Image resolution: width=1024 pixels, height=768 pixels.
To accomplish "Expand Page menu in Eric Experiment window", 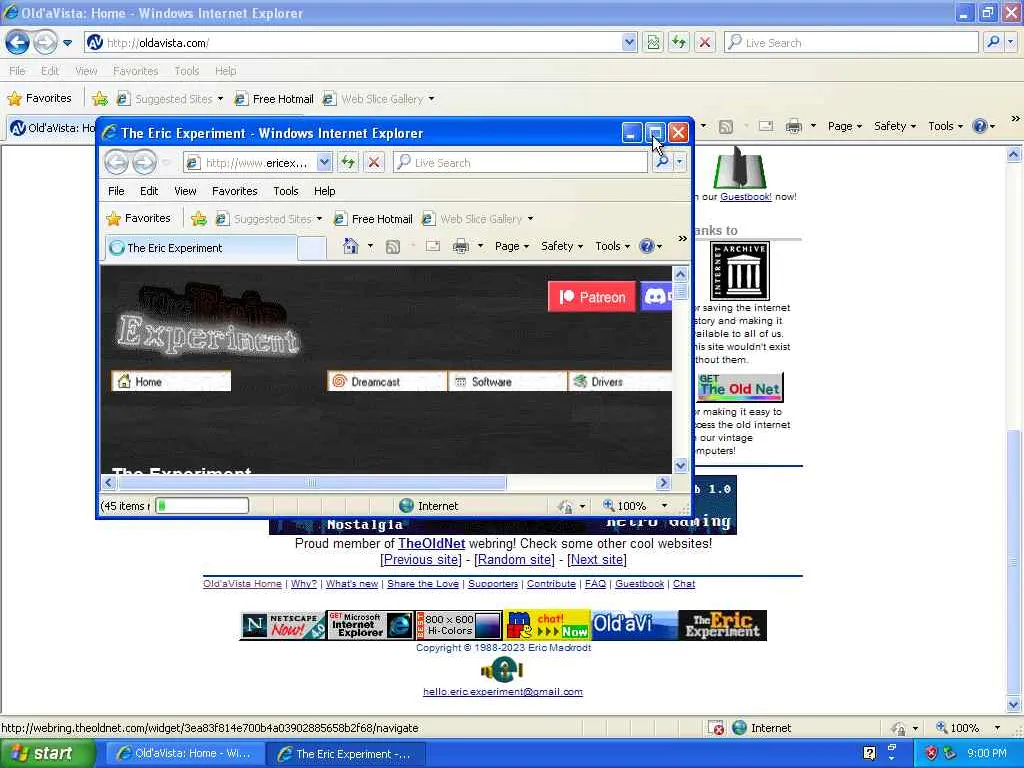I will pos(511,246).
